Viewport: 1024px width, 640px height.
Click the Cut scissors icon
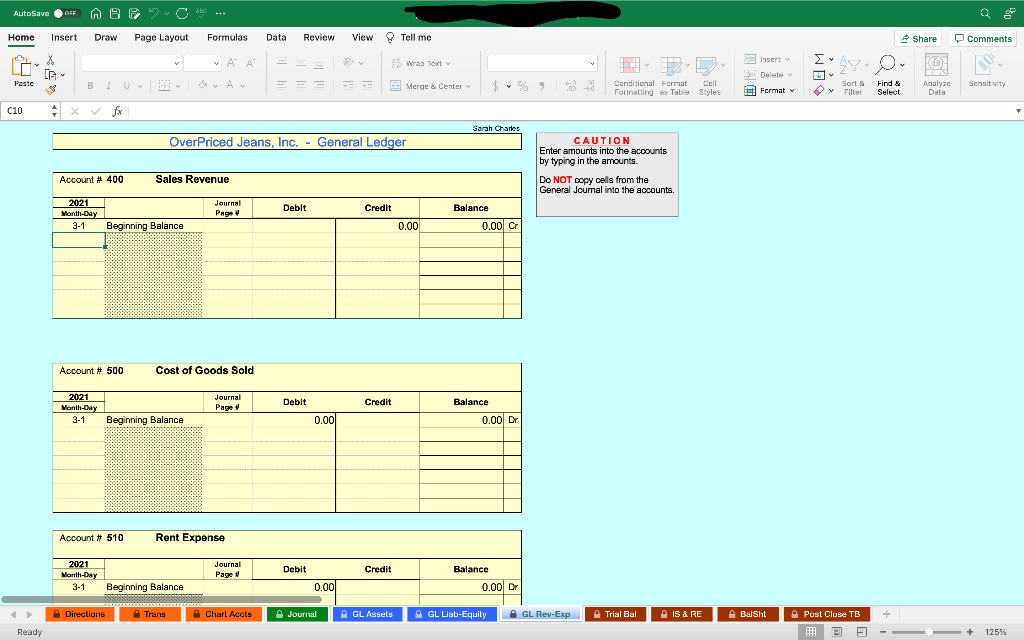(50, 59)
